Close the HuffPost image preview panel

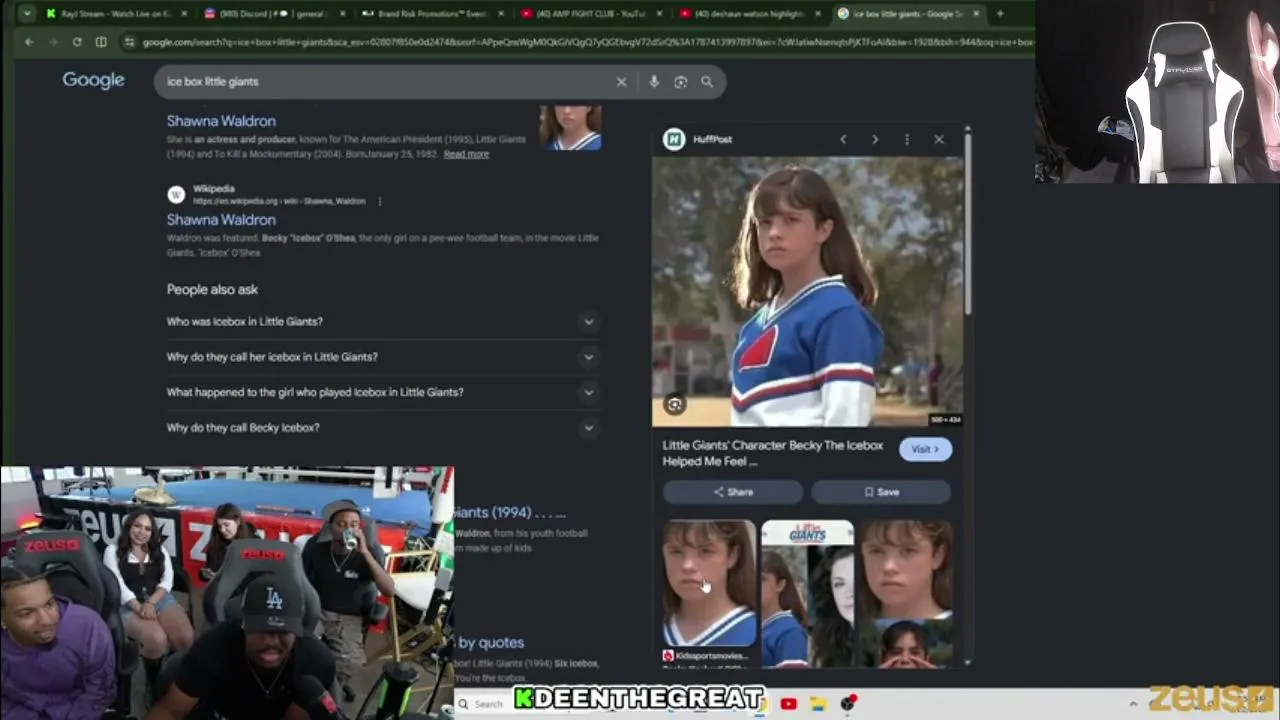click(x=939, y=139)
